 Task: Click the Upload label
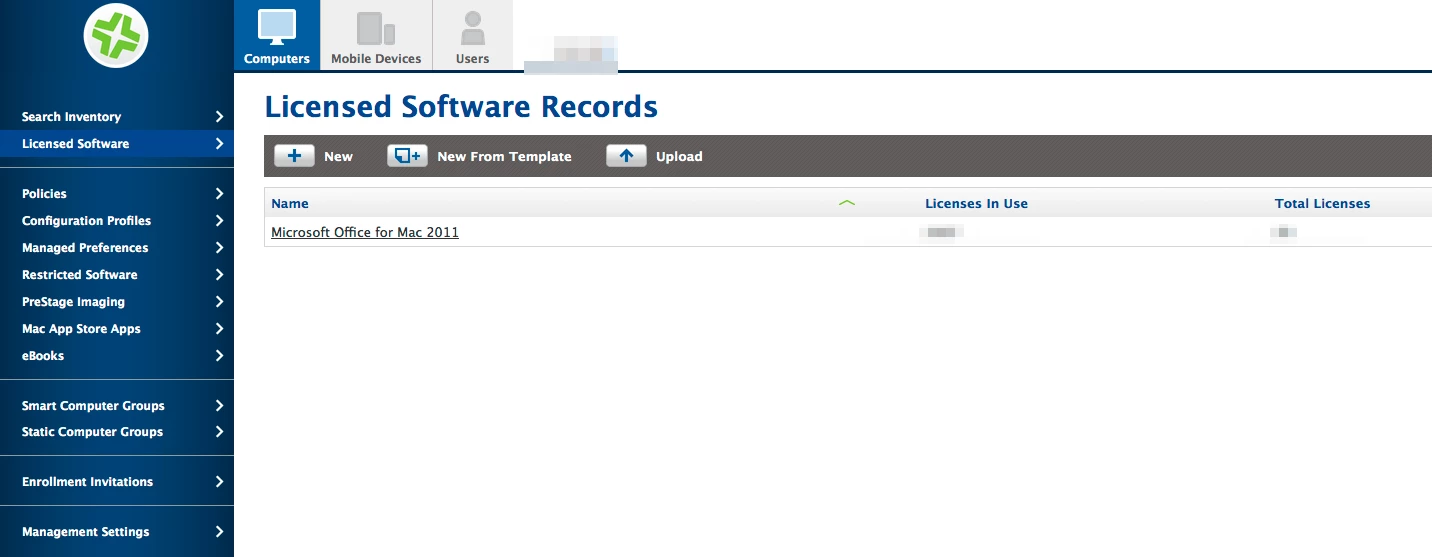coord(679,156)
